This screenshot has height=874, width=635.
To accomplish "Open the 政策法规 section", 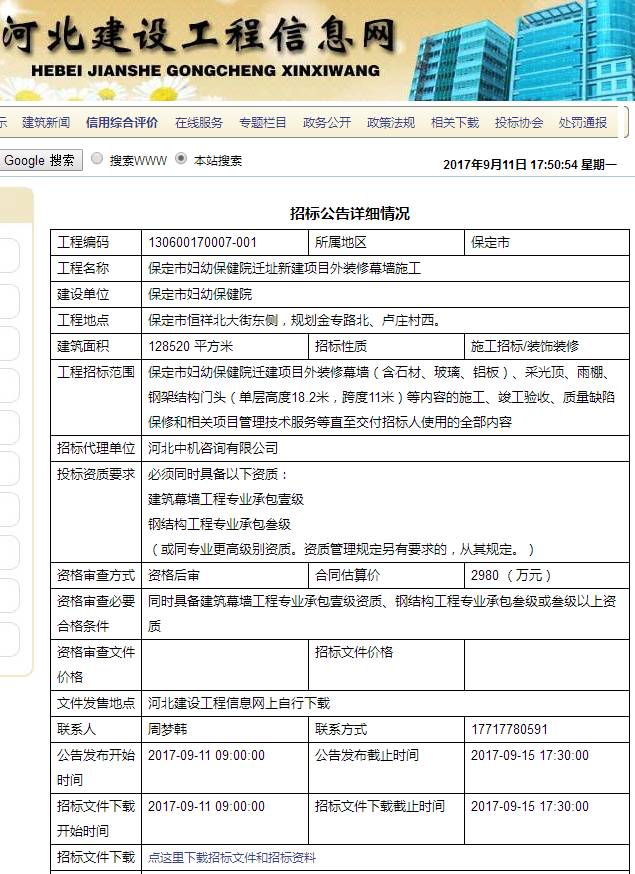I will tap(390, 123).
